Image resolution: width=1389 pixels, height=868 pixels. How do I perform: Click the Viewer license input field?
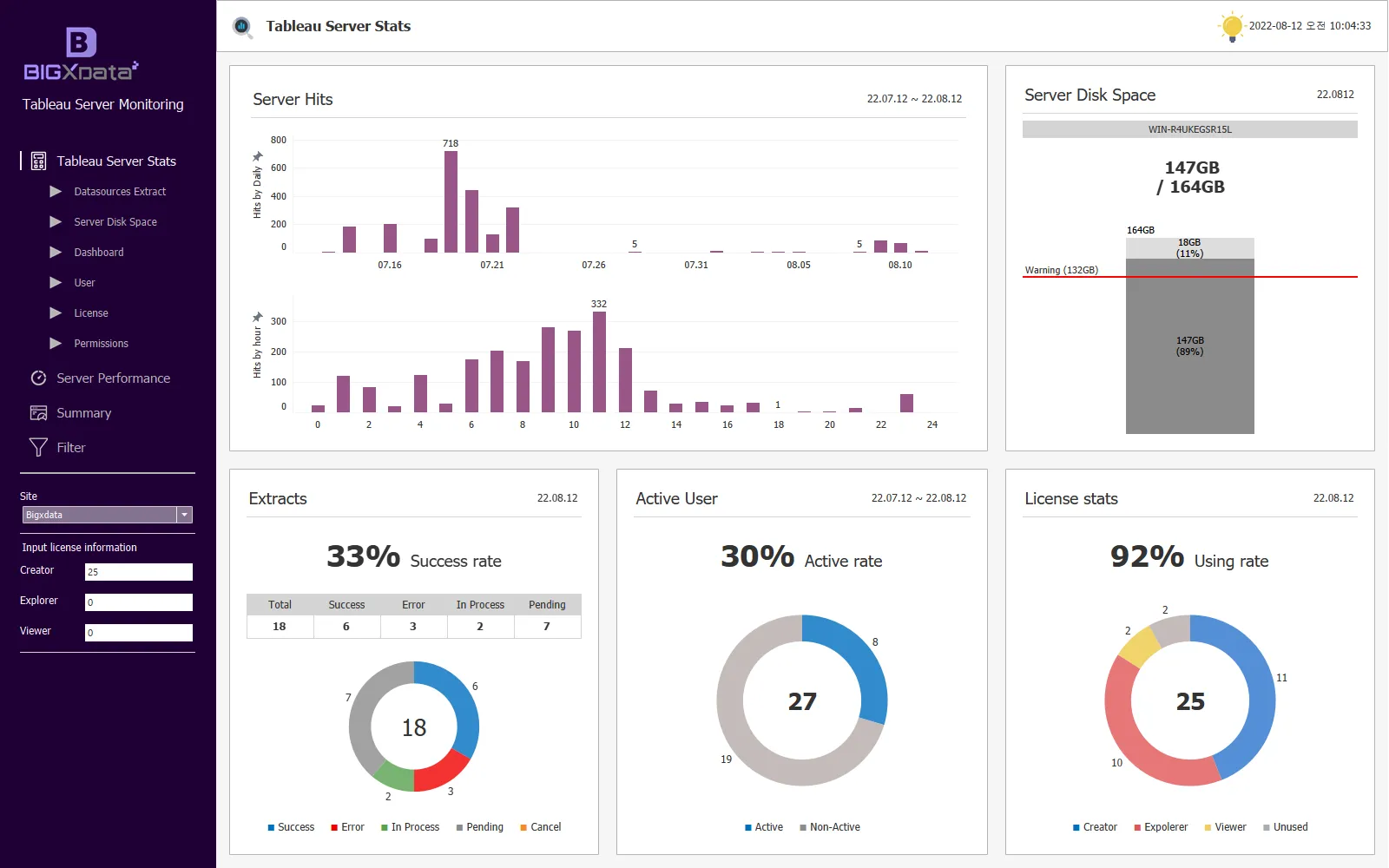[139, 632]
